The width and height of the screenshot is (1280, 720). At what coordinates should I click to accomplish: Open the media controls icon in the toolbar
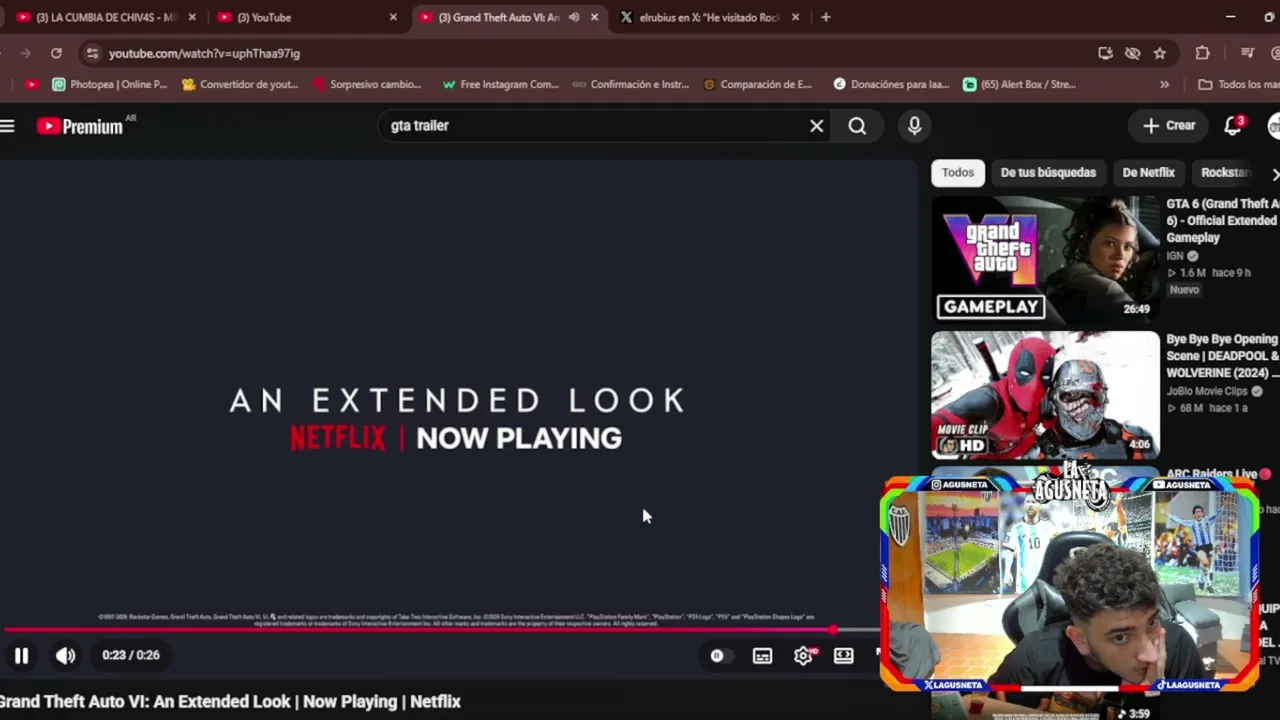(1247, 53)
